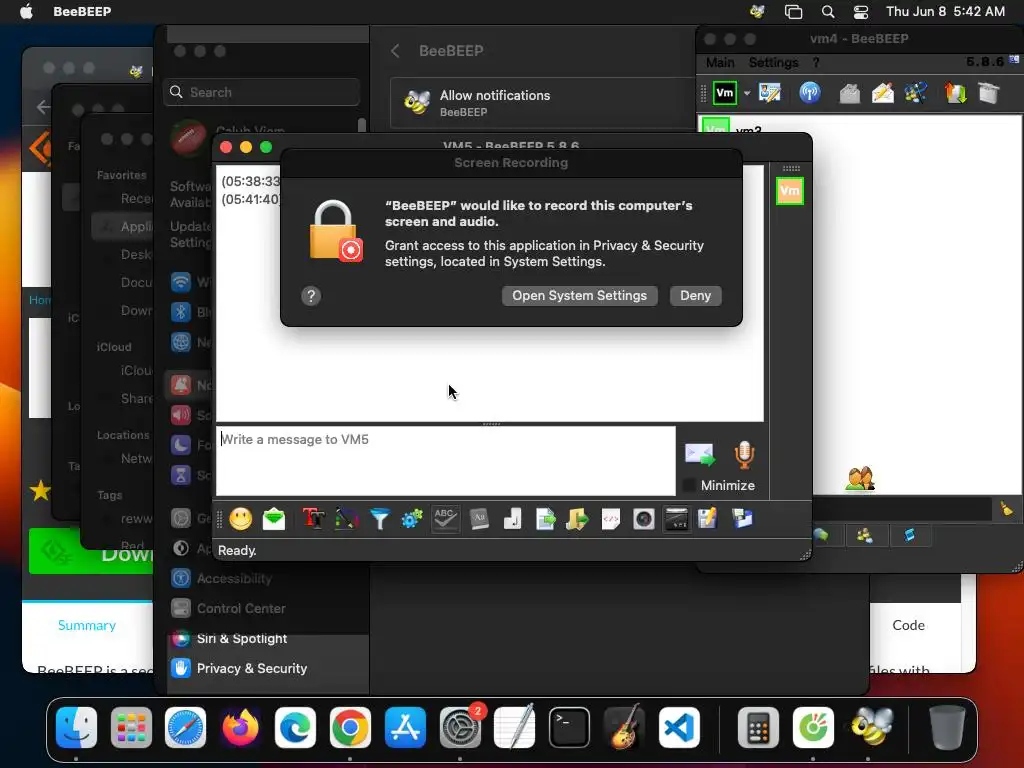The height and width of the screenshot is (768, 1024).
Task: Click save chat icon (floppy with pencil)
Action: click(x=707, y=519)
